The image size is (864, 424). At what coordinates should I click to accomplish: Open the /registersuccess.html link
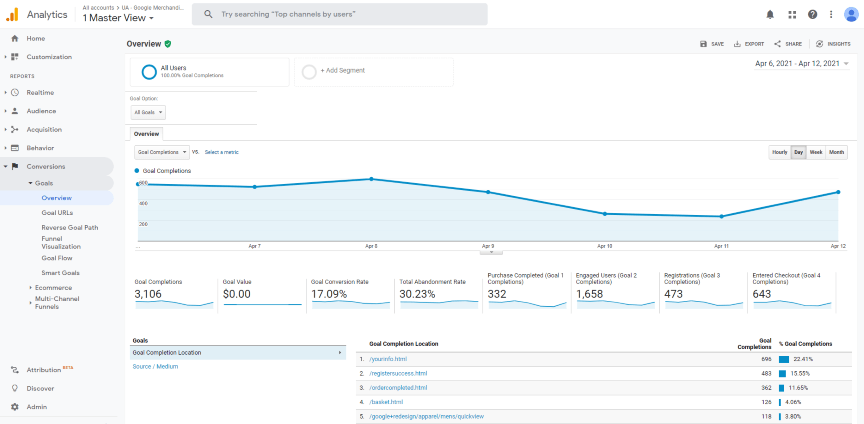(398, 373)
